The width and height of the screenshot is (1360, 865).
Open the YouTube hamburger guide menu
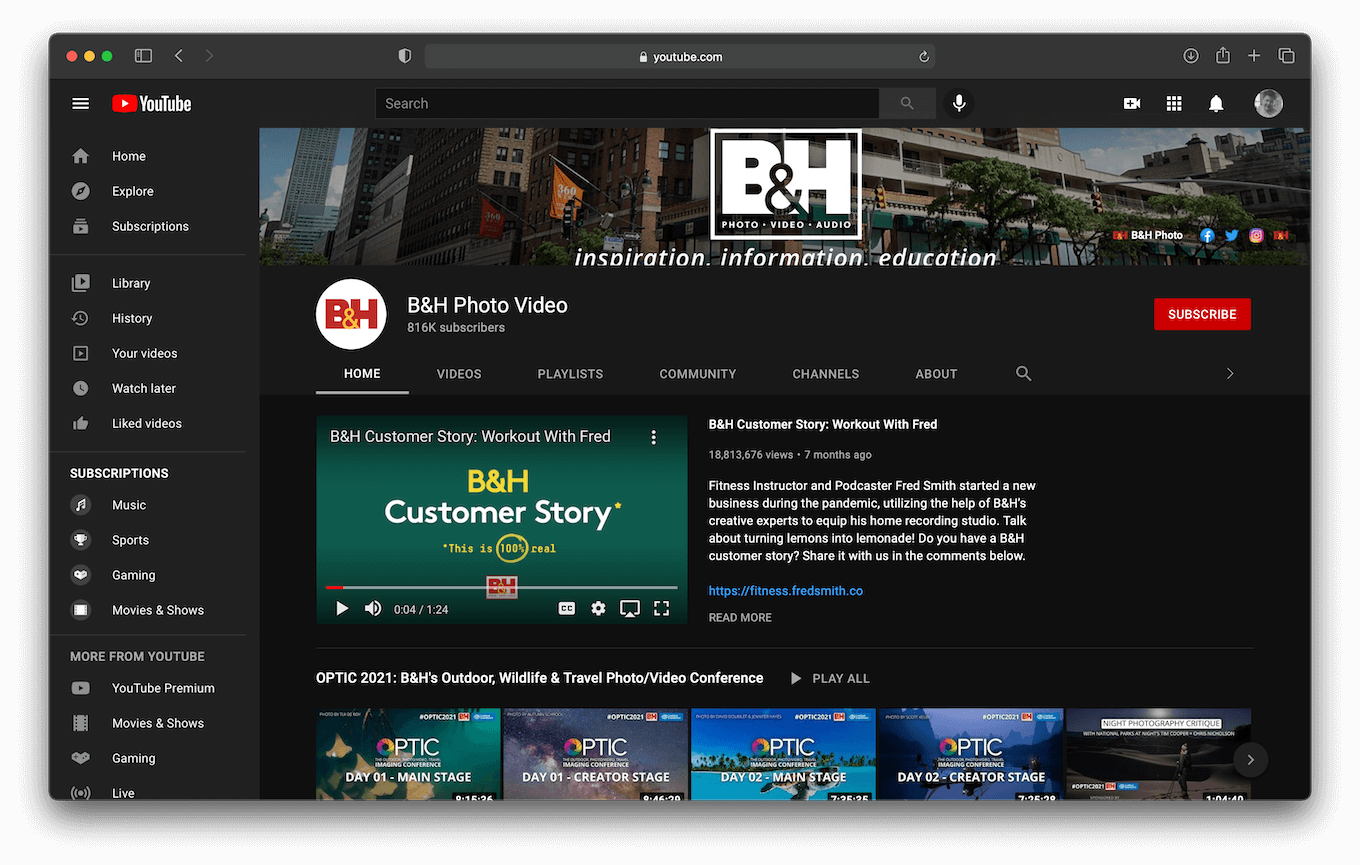point(81,104)
